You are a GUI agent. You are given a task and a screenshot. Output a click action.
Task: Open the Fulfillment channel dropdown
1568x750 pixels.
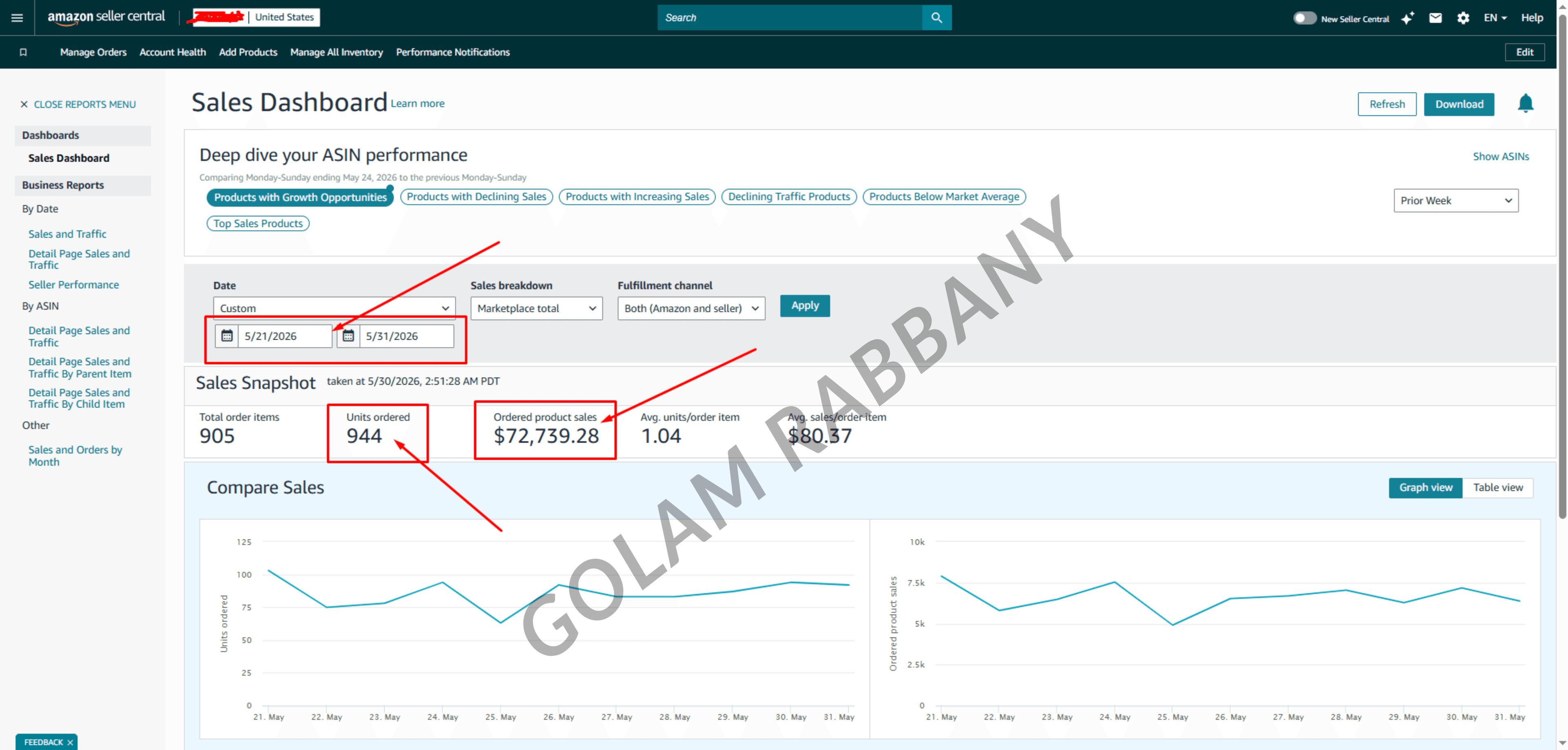tap(691, 308)
